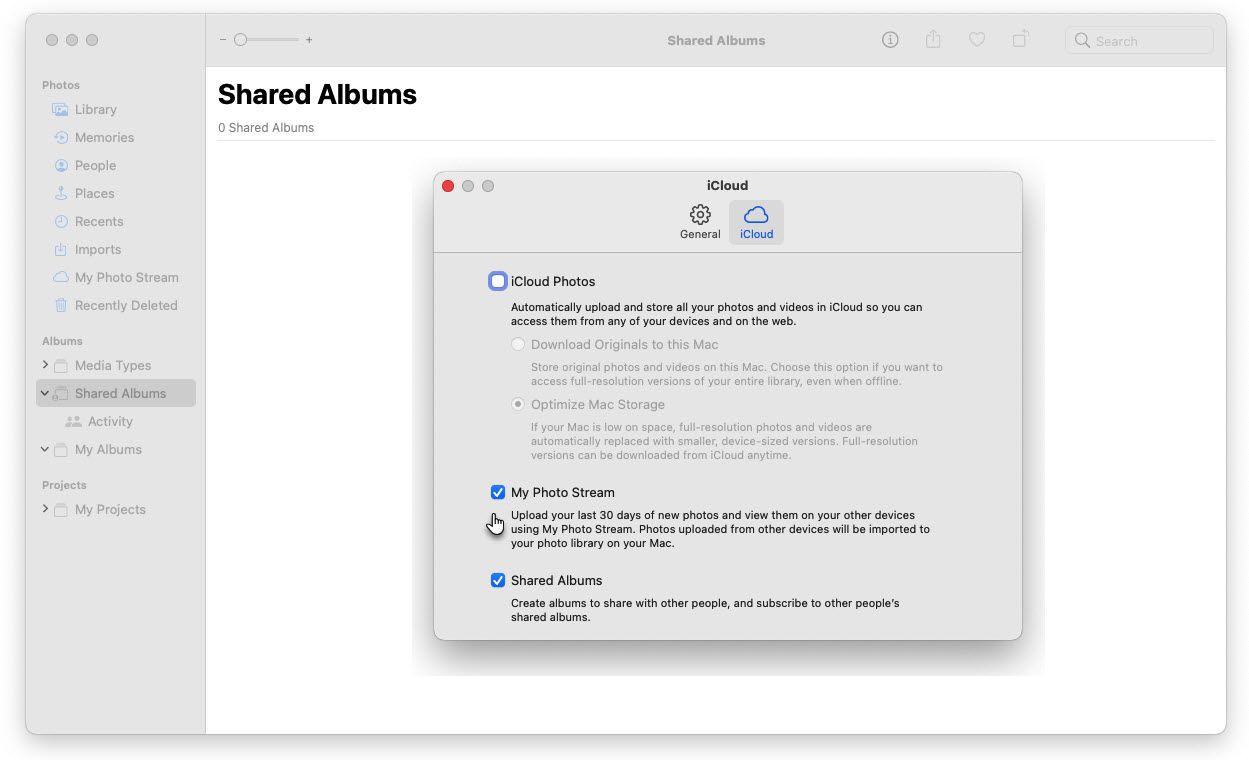Show photo info with the Info button
The width and height of the screenshot is (1249, 760).
pyautogui.click(x=890, y=40)
